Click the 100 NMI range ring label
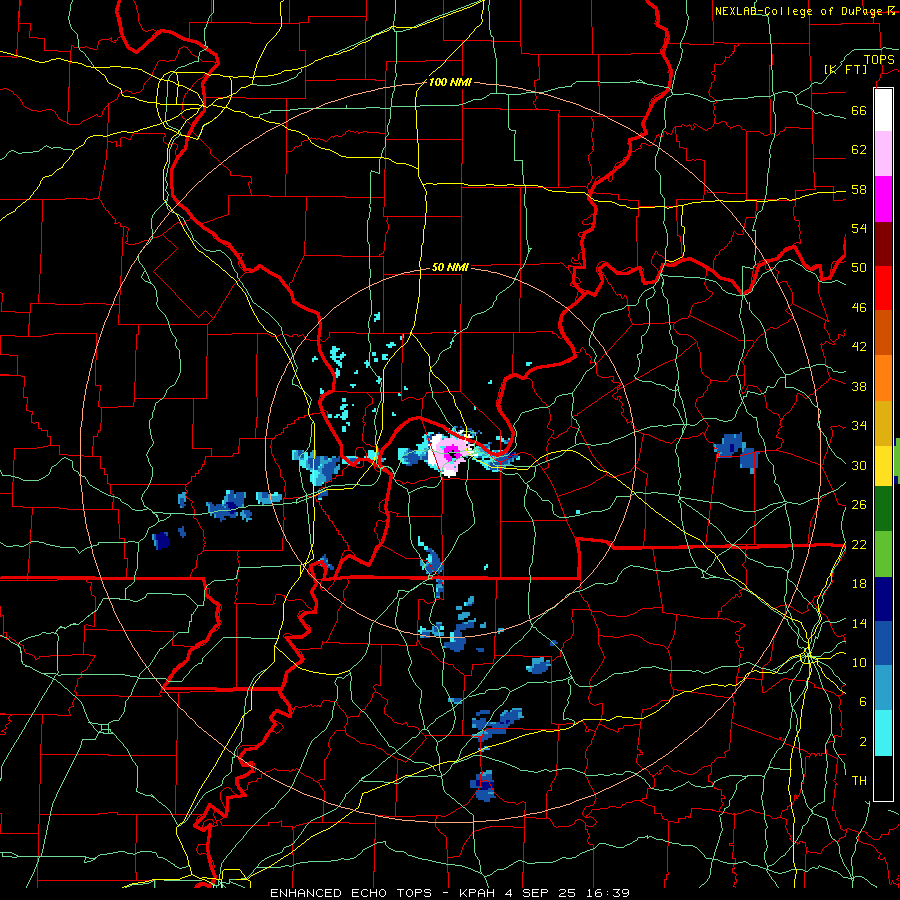Viewport: 900px width, 900px height. pyautogui.click(x=450, y=83)
